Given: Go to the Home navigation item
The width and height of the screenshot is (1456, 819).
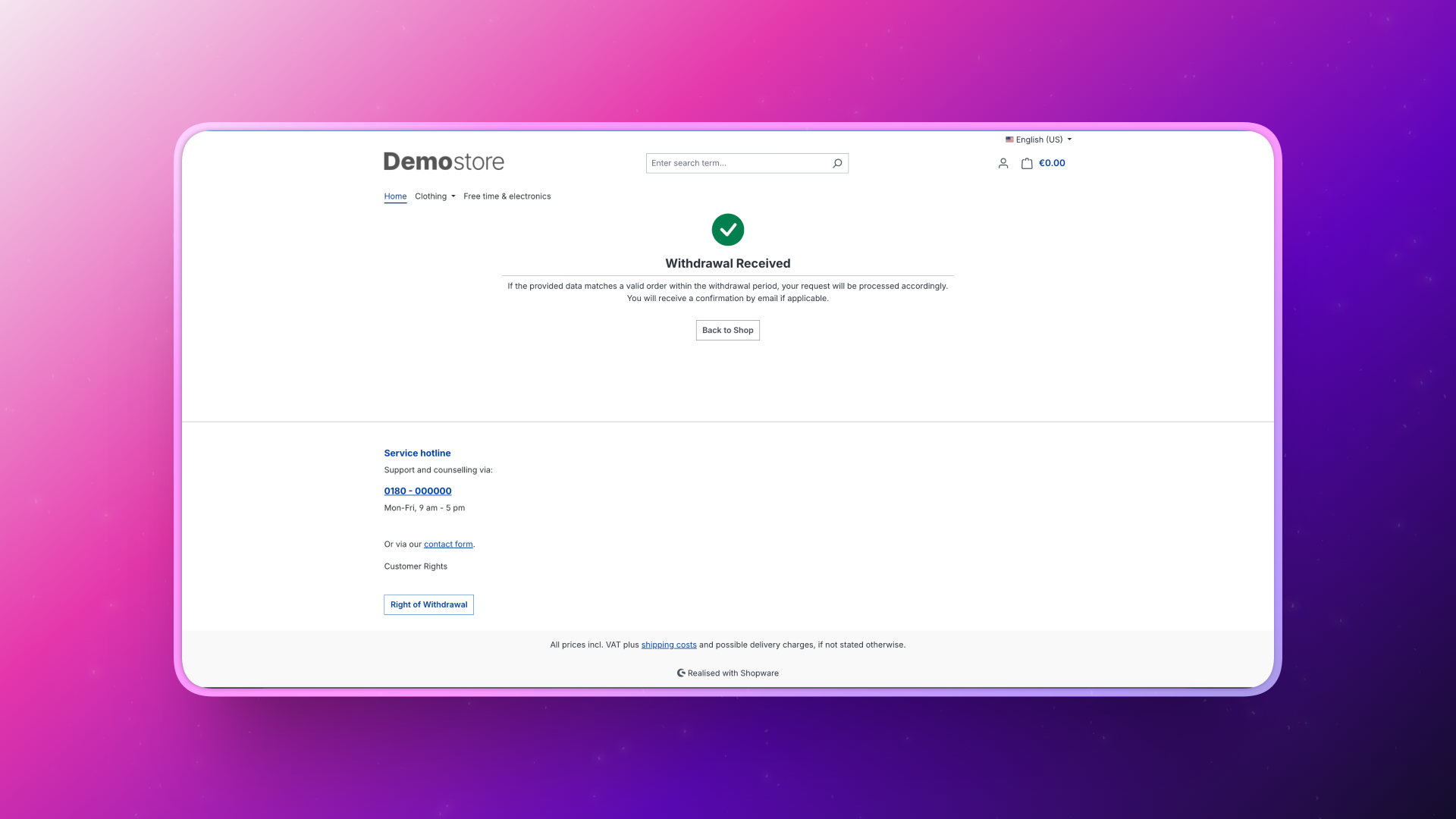Looking at the screenshot, I should point(395,196).
